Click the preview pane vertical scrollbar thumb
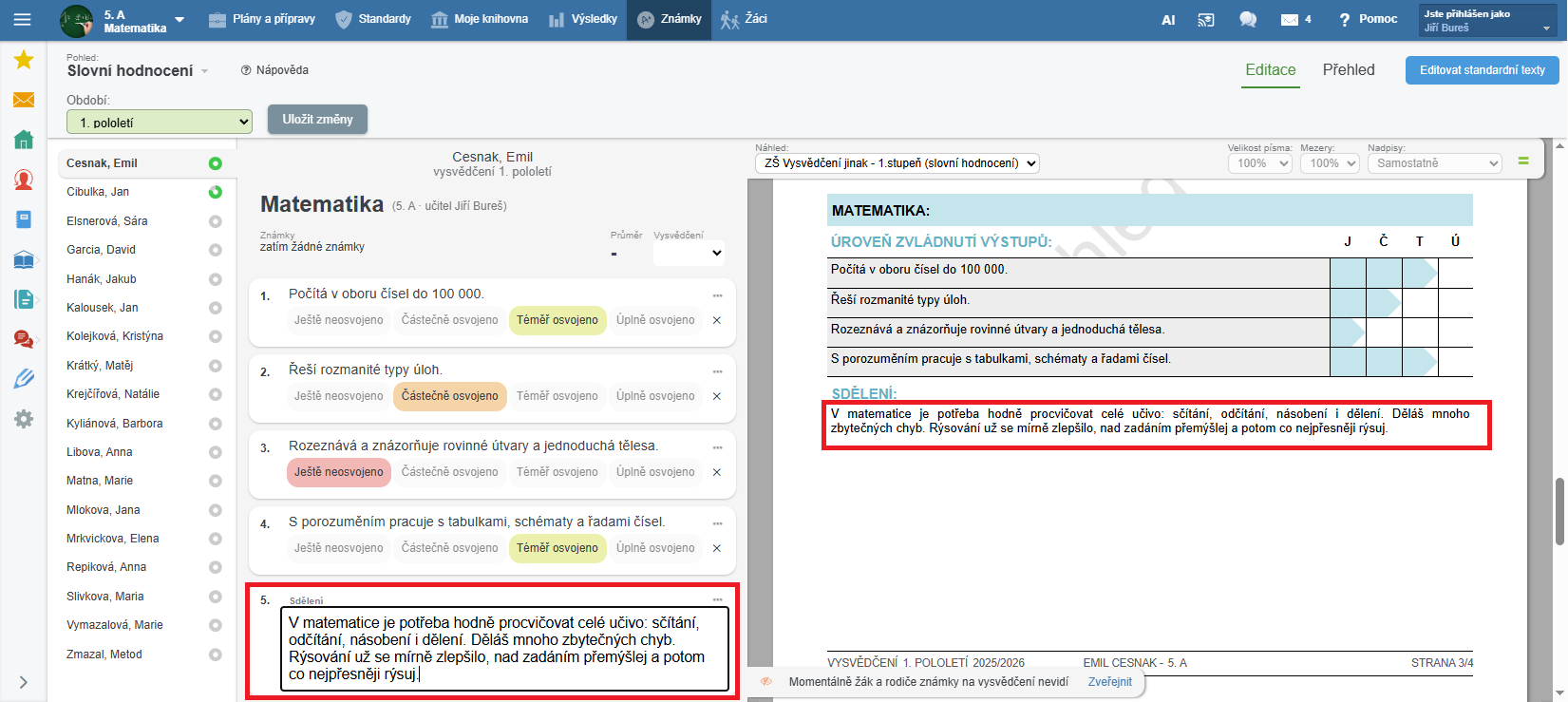Image resolution: width=1568 pixels, height=702 pixels. [x=1559, y=511]
